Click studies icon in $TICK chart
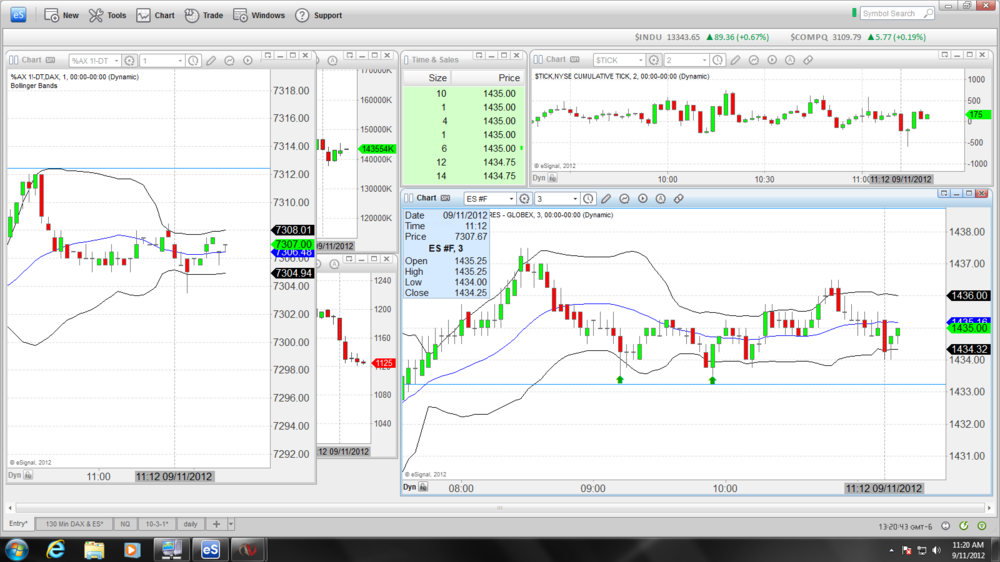Viewport: 1000px width, 562px height. (x=754, y=60)
